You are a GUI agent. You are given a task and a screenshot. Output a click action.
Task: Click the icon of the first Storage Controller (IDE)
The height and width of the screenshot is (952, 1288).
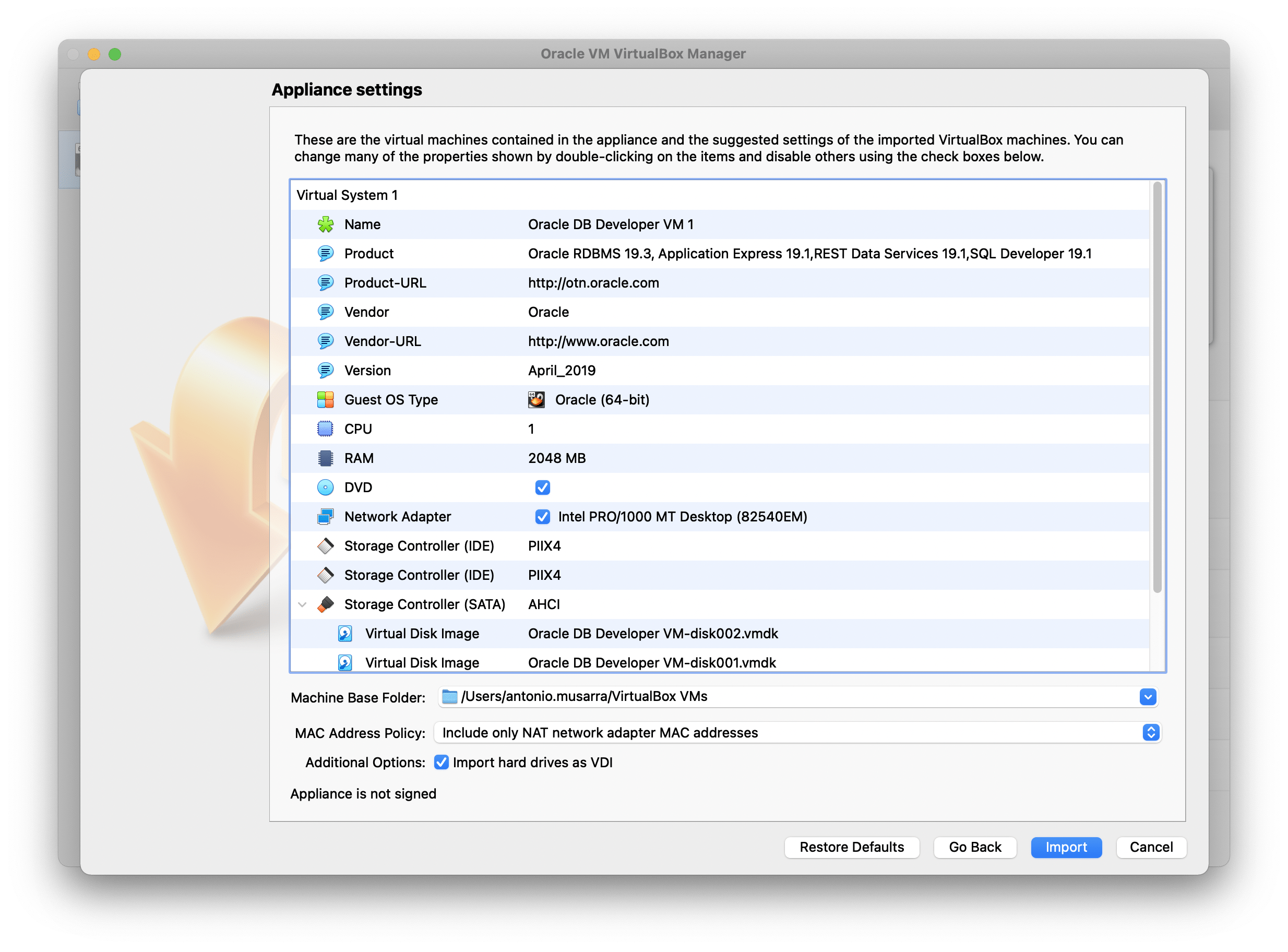point(326,546)
